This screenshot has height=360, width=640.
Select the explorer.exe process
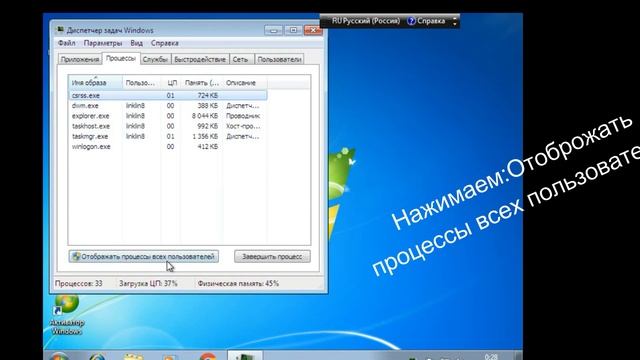[91, 116]
